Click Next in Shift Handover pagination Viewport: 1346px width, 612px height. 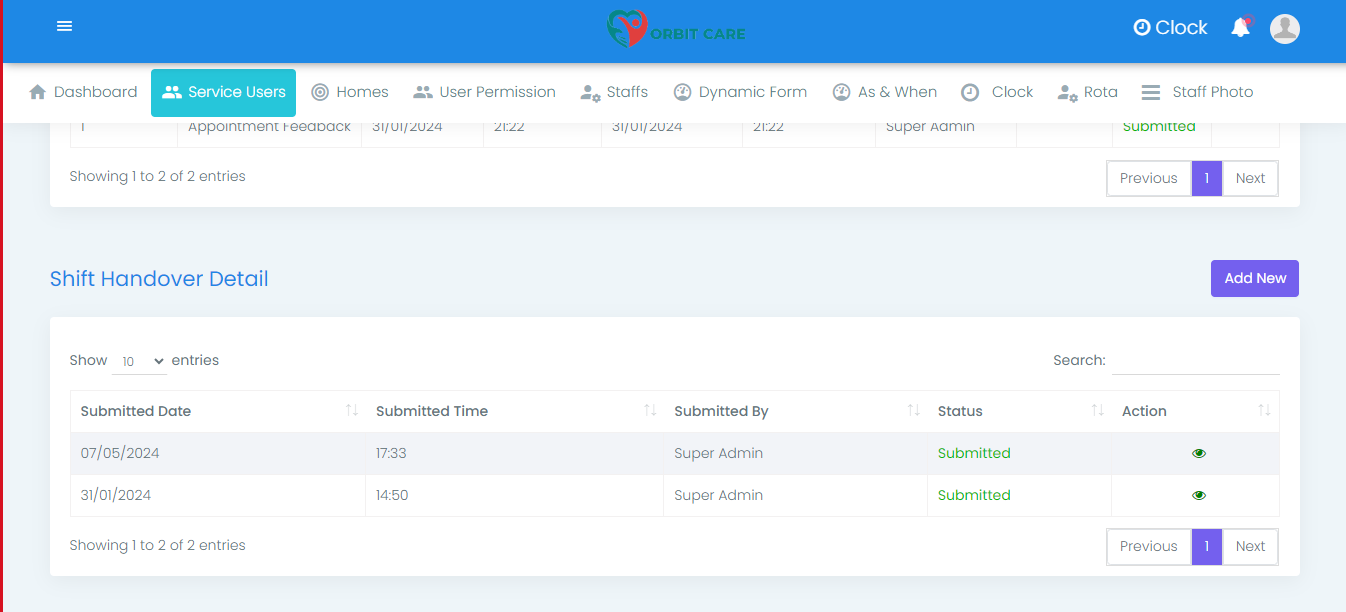1250,546
